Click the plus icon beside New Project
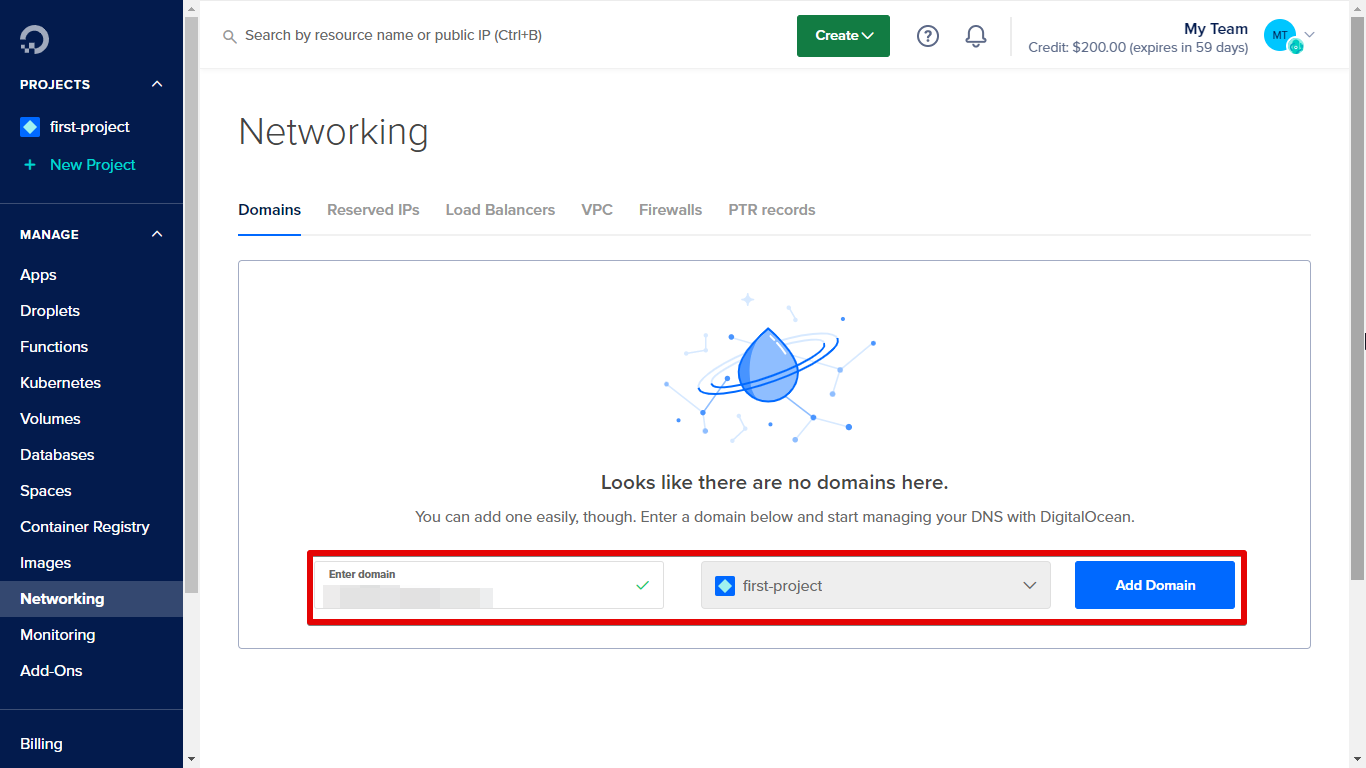The width and height of the screenshot is (1366, 768). [x=30, y=165]
